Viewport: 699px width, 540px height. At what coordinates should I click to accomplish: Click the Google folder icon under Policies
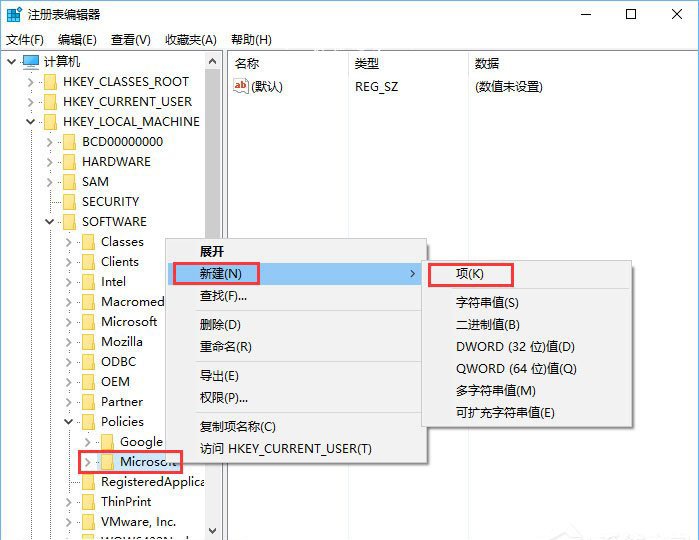pos(107,442)
